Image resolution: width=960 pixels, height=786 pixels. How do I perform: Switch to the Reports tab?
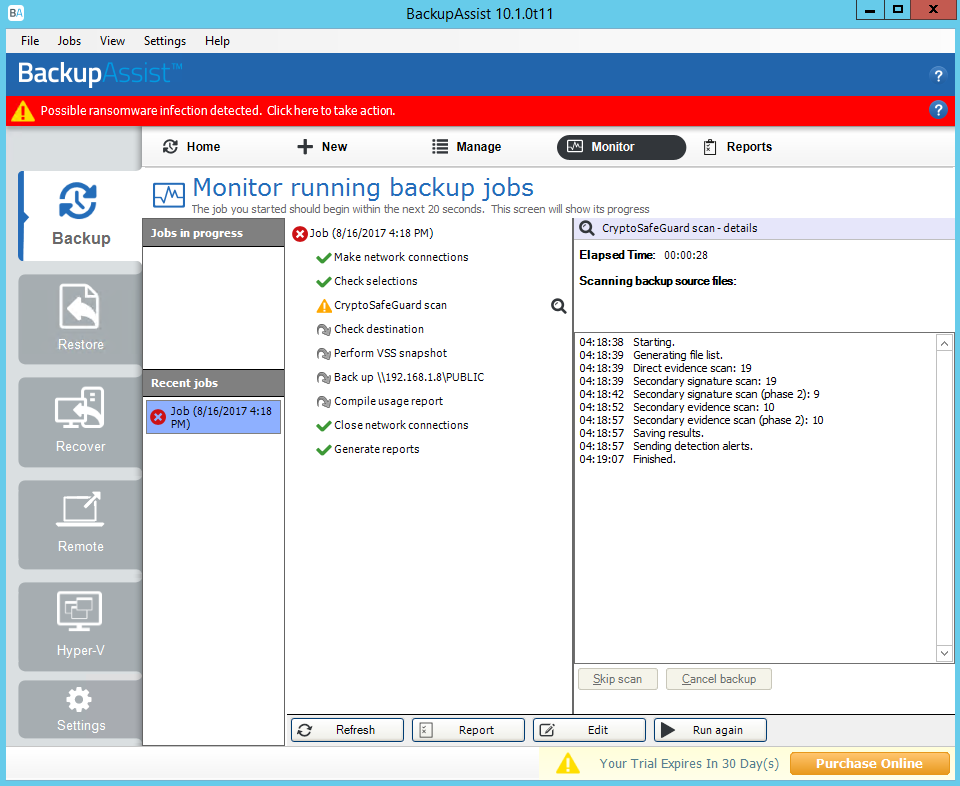738,147
